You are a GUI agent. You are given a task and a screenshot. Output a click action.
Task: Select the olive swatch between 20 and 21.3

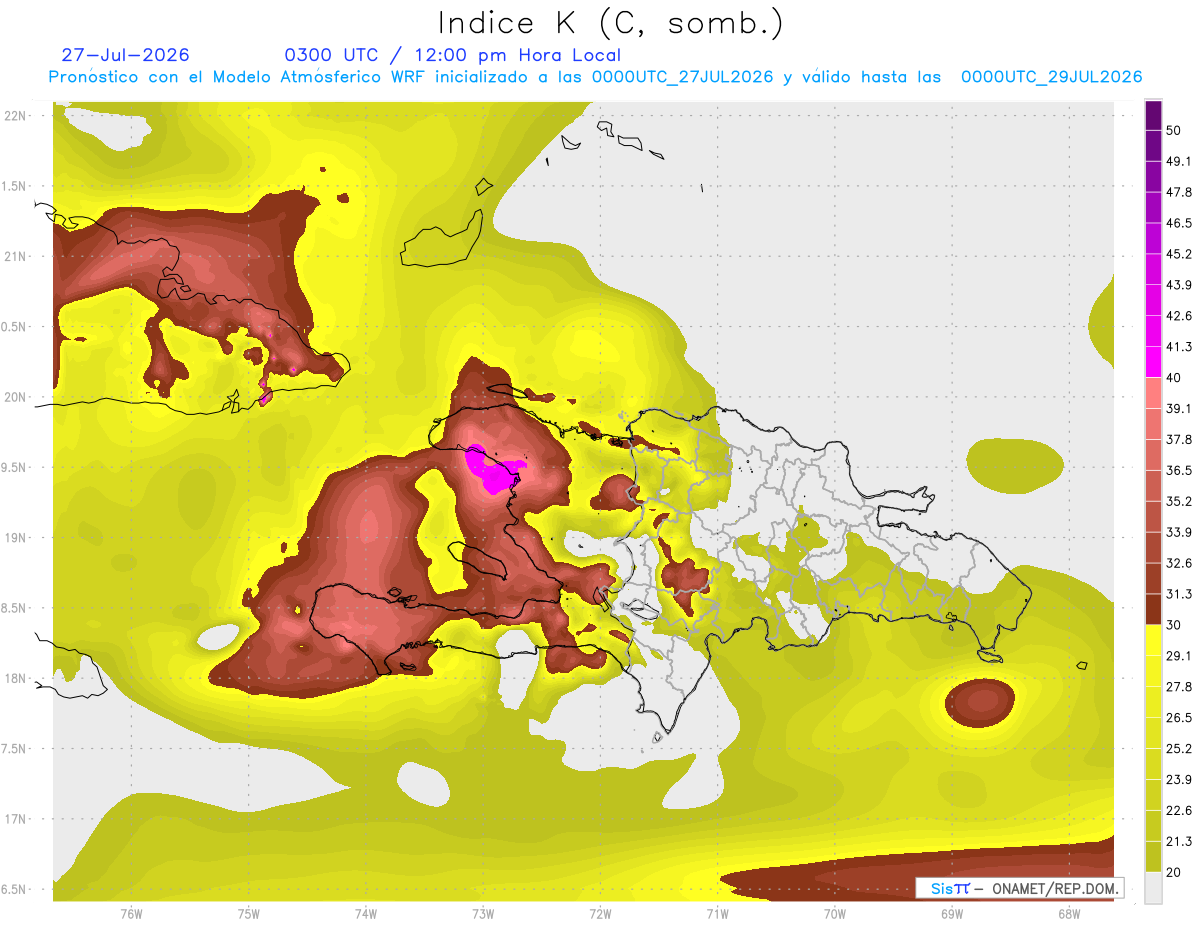[1153, 856]
